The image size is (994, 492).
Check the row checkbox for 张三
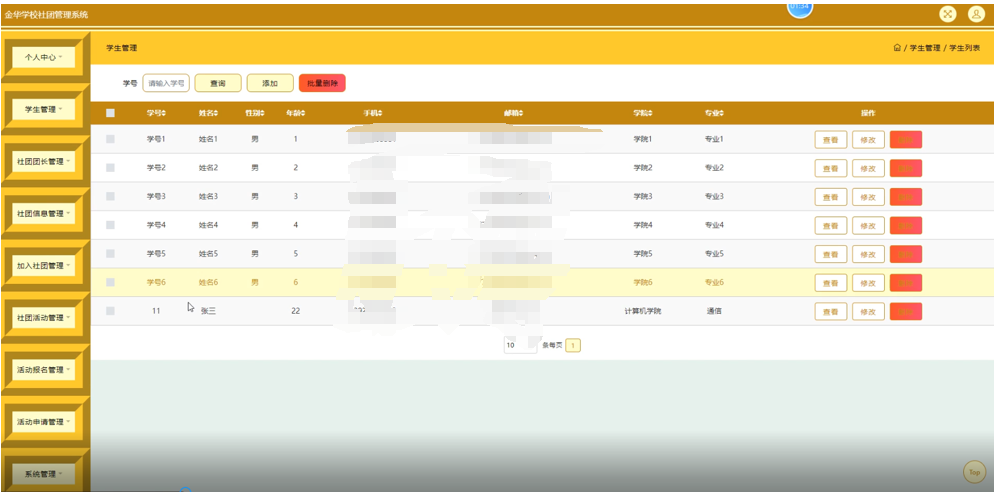pos(110,311)
